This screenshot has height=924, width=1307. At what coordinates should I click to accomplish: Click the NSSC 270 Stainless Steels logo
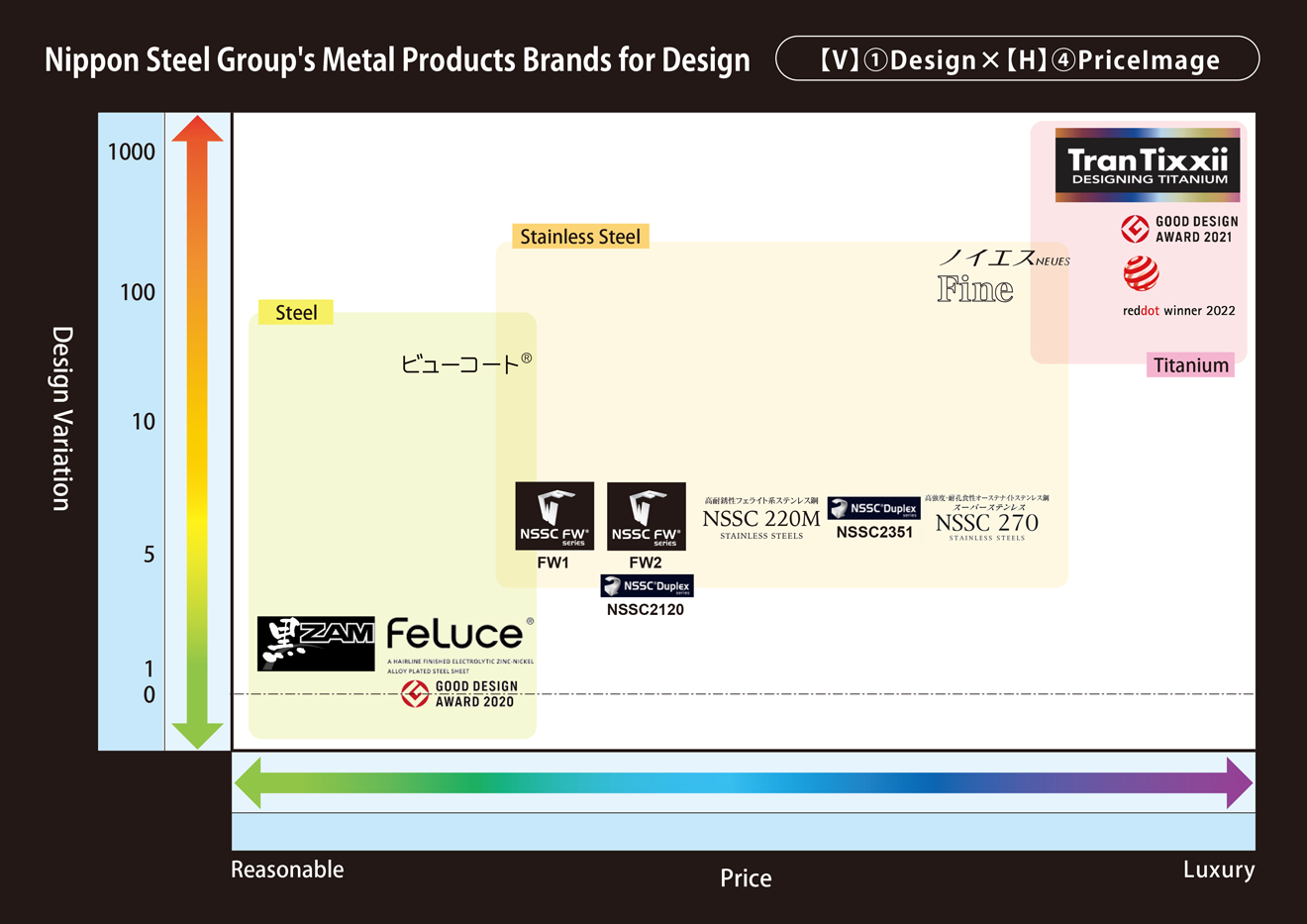(x=986, y=518)
